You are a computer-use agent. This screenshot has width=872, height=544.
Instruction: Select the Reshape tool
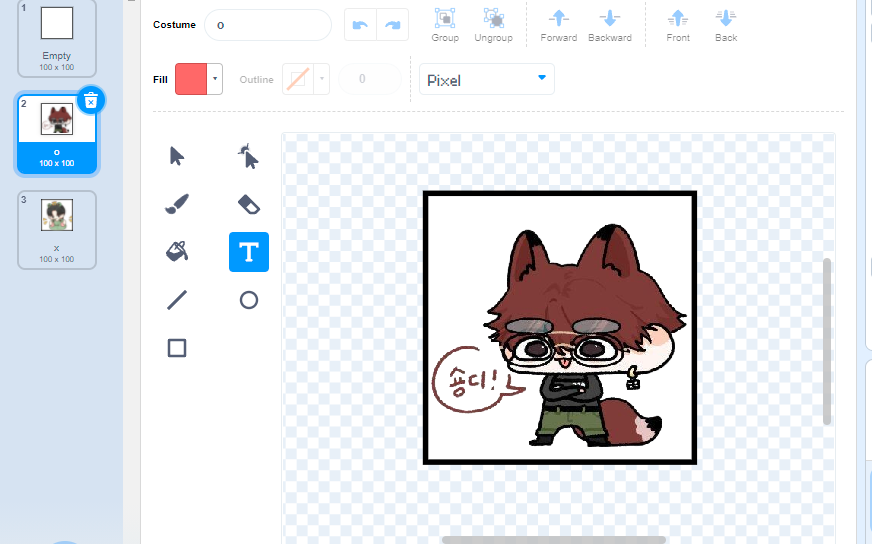pyautogui.click(x=249, y=156)
